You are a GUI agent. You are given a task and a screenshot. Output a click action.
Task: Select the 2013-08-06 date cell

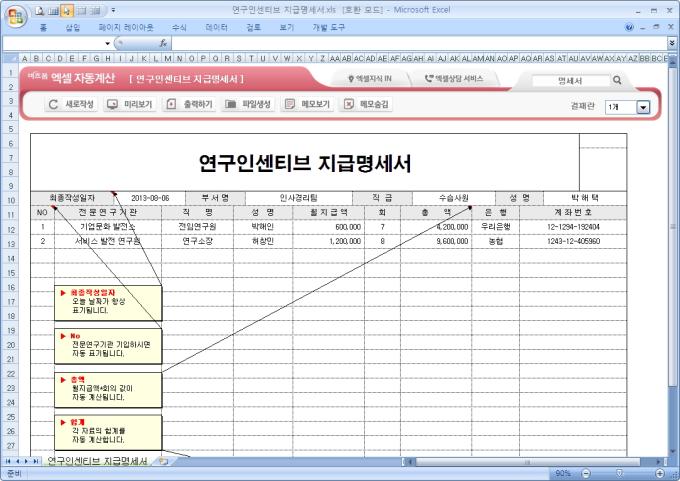click(x=150, y=198)
